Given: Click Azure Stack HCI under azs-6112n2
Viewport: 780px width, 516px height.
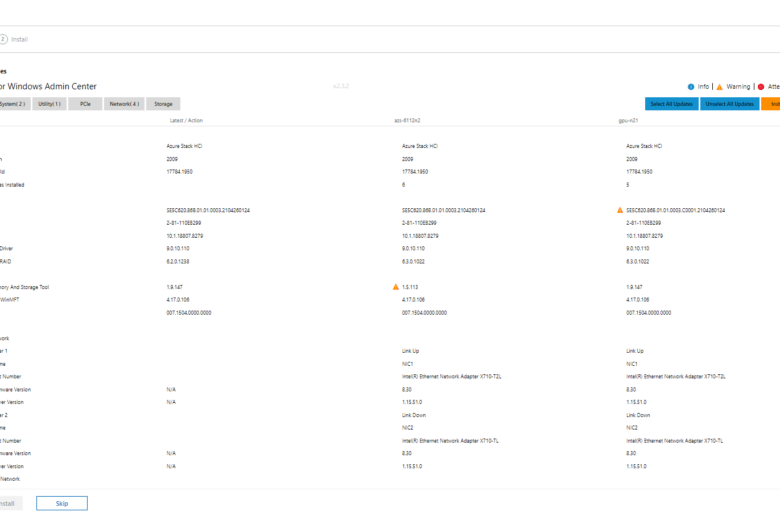Looking at the screenshot, I should pos(419,146).
